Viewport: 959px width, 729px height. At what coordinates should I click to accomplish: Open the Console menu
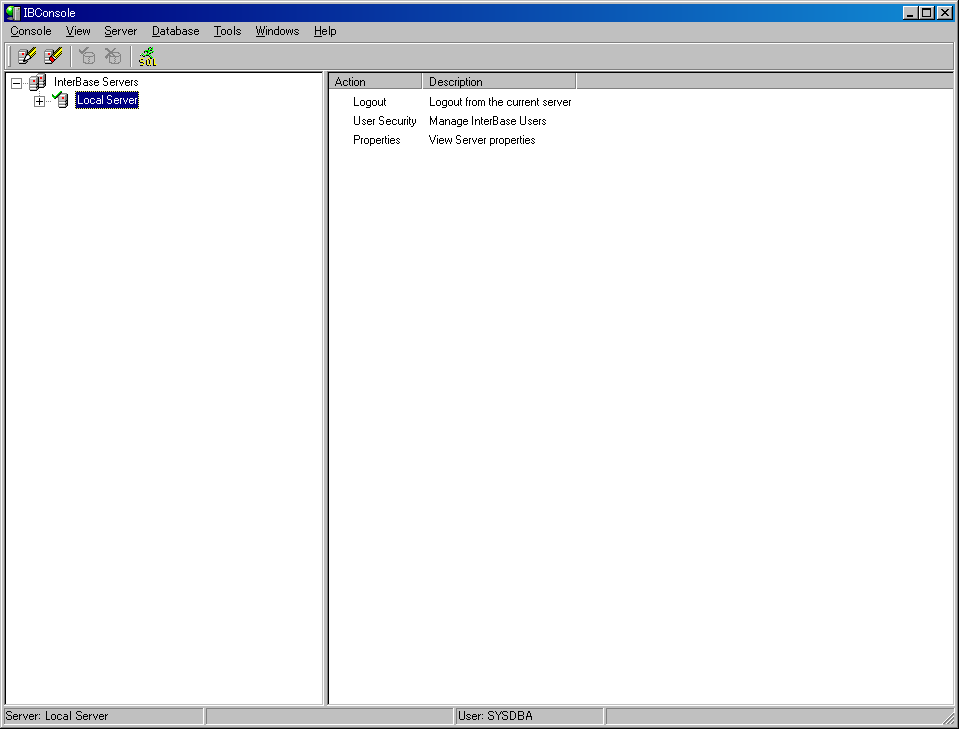tap(30, 31)
